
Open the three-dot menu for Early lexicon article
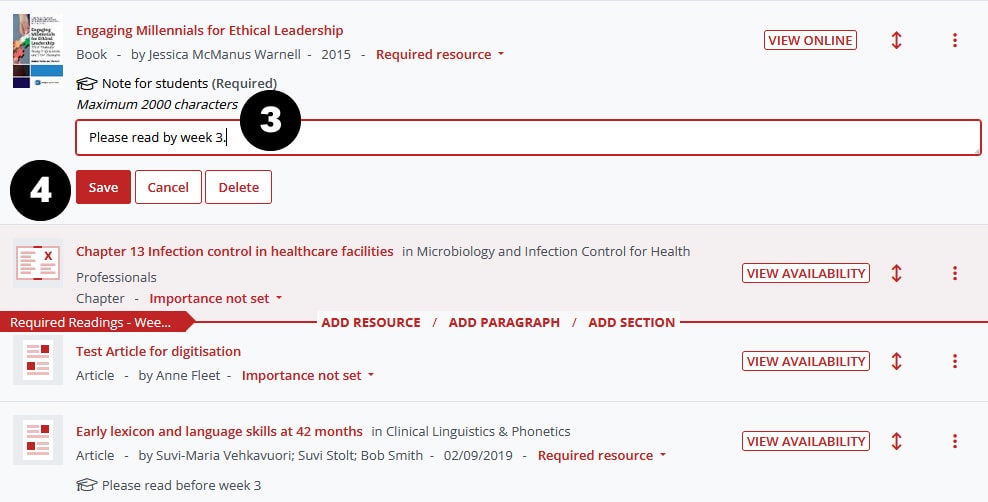[x=955, y=441]
